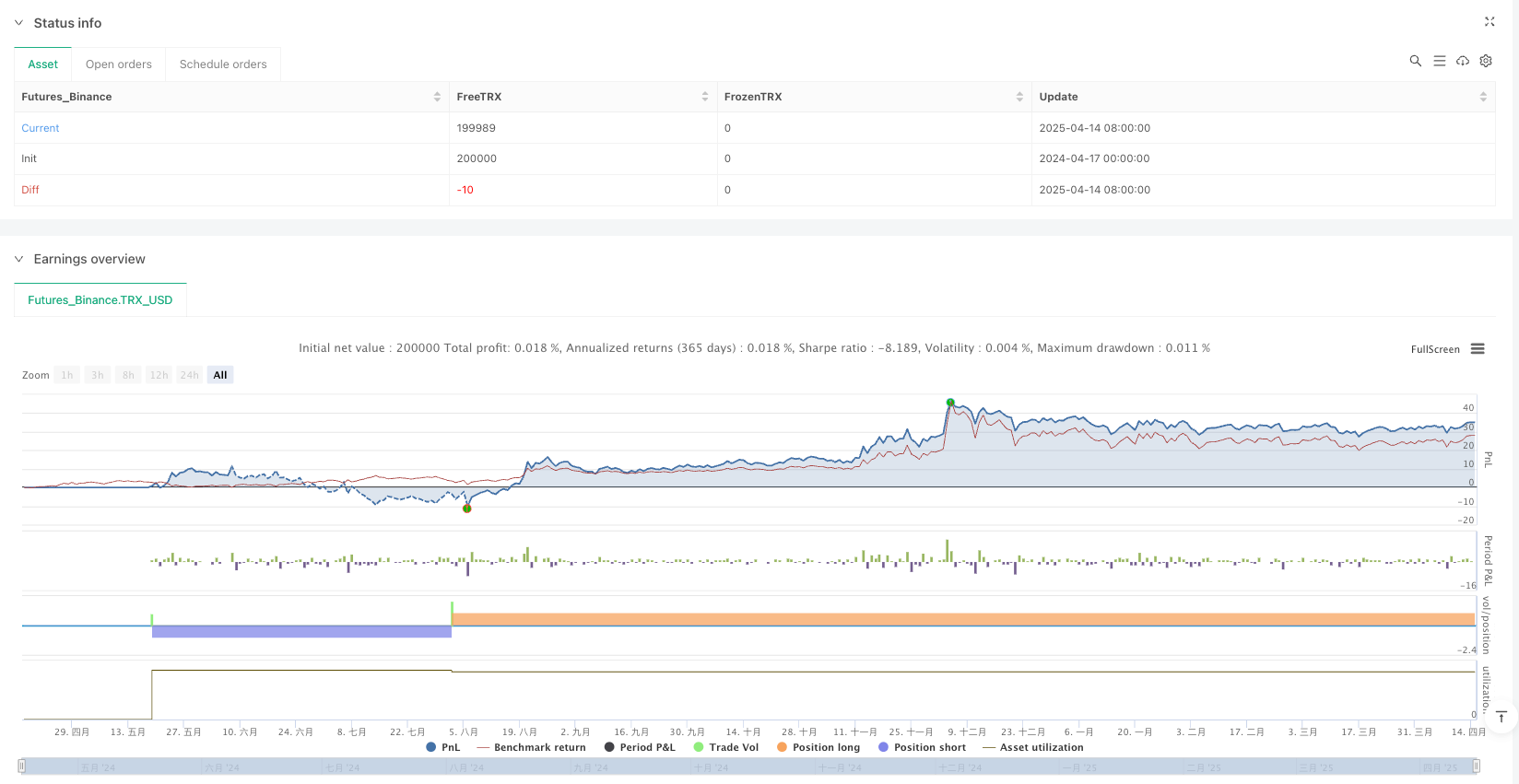Image resolution: width=1519 pixels, height=784 pixels.
Task: Click the FullScreen button
Action: point(1434,349)
